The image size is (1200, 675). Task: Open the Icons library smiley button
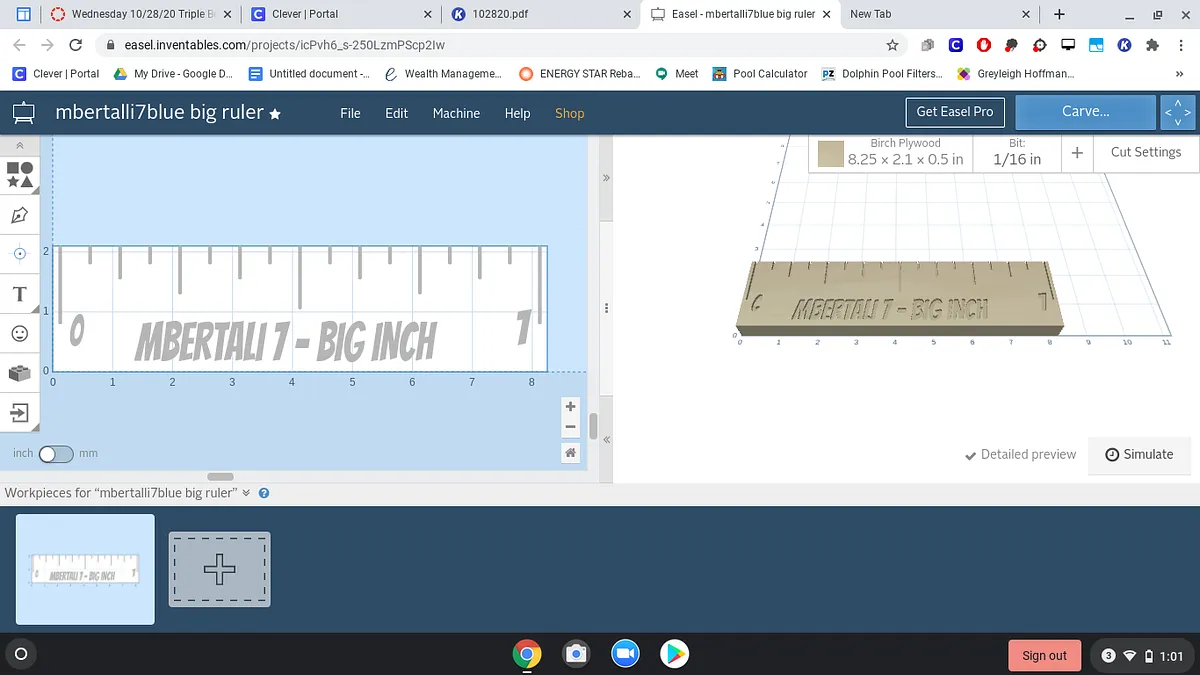tap(20, 333)
